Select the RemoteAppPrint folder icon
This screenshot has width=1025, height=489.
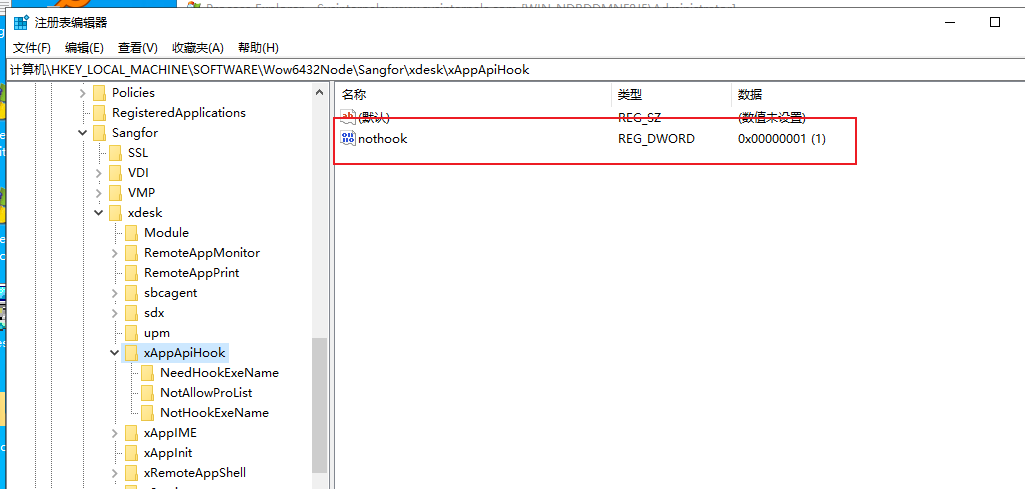[131, 273]
